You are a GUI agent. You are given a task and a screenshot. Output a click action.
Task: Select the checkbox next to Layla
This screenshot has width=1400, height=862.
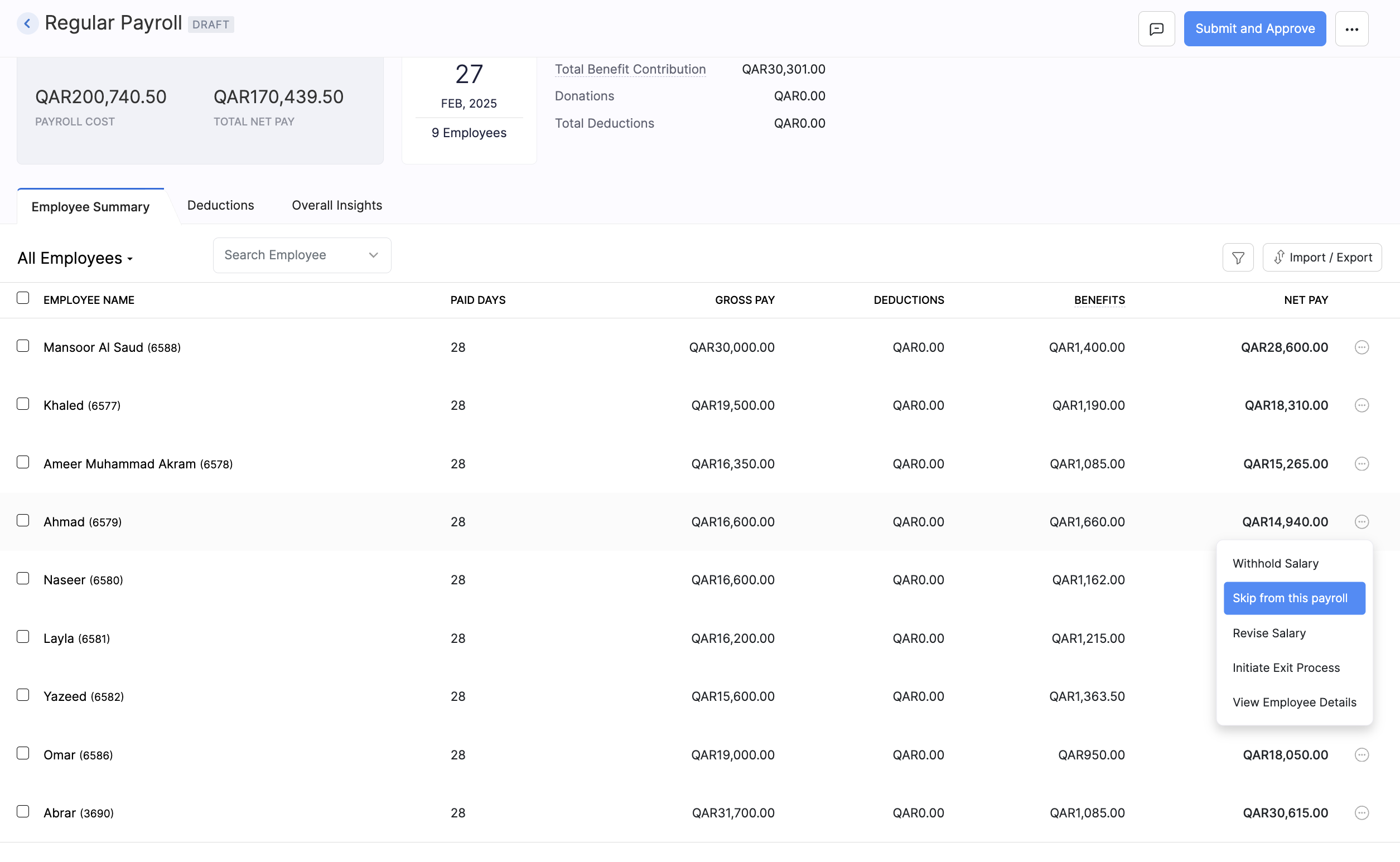point(23,636)
